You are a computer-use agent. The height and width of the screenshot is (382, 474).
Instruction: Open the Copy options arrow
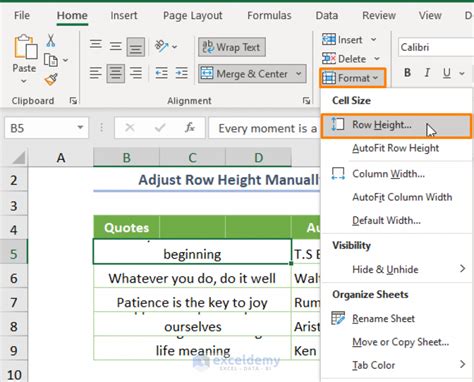click(x=65, y=60)
